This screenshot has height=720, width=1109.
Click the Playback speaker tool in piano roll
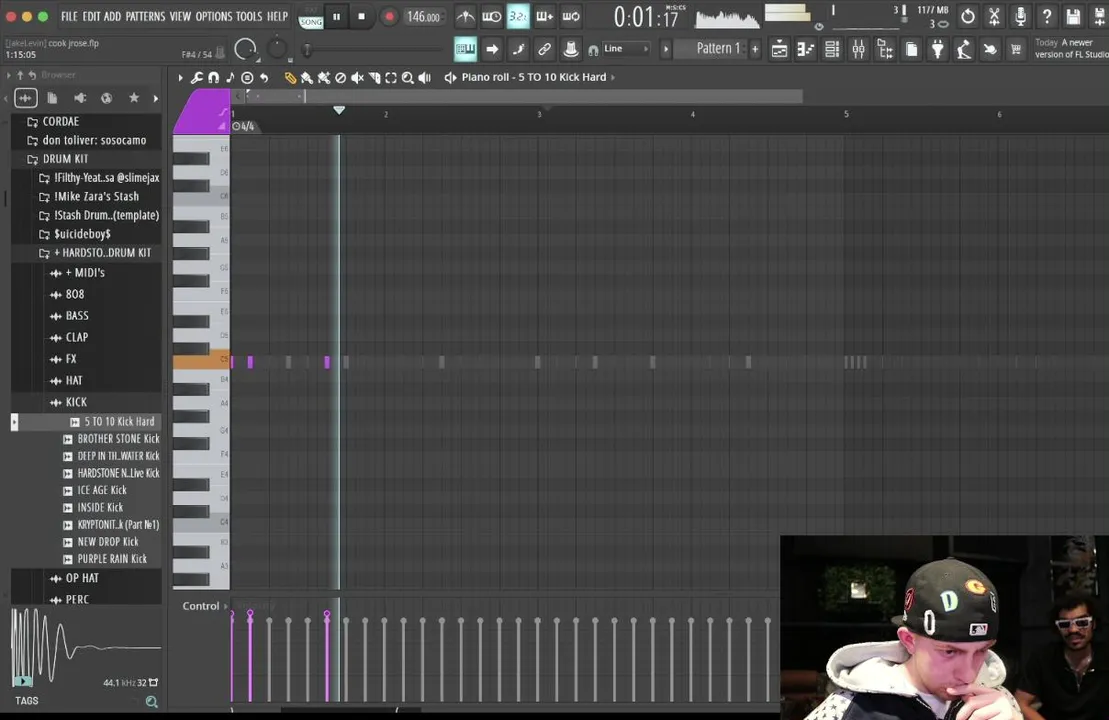(424, 78)
